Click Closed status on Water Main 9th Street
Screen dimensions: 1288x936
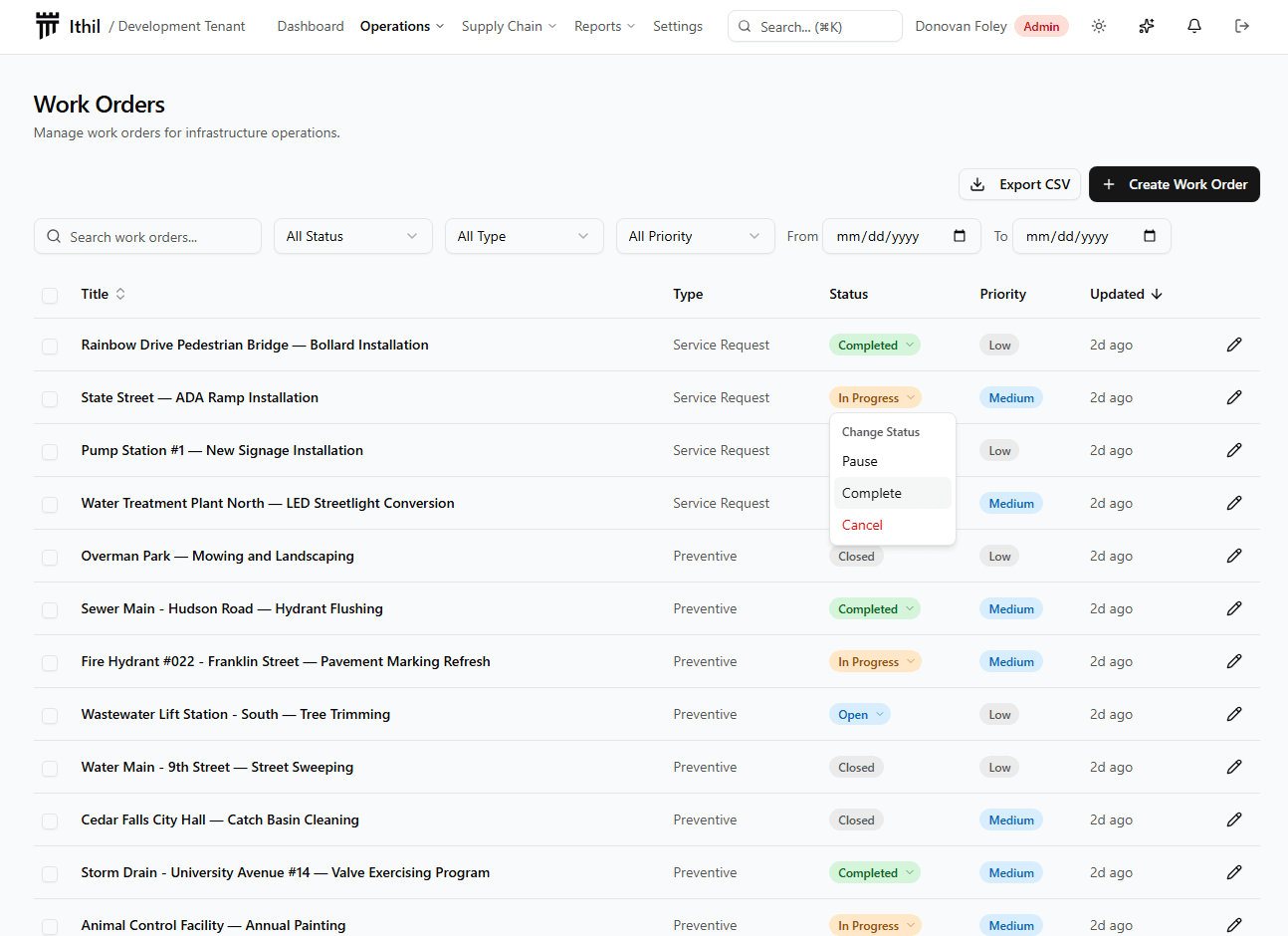pos(856,767)
